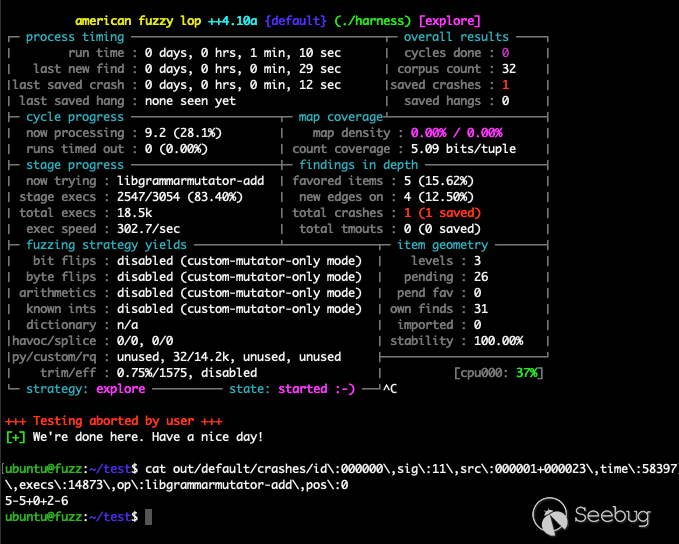Click the american fuzzy lop title text
Screen dimensions: 679x544
154,20
